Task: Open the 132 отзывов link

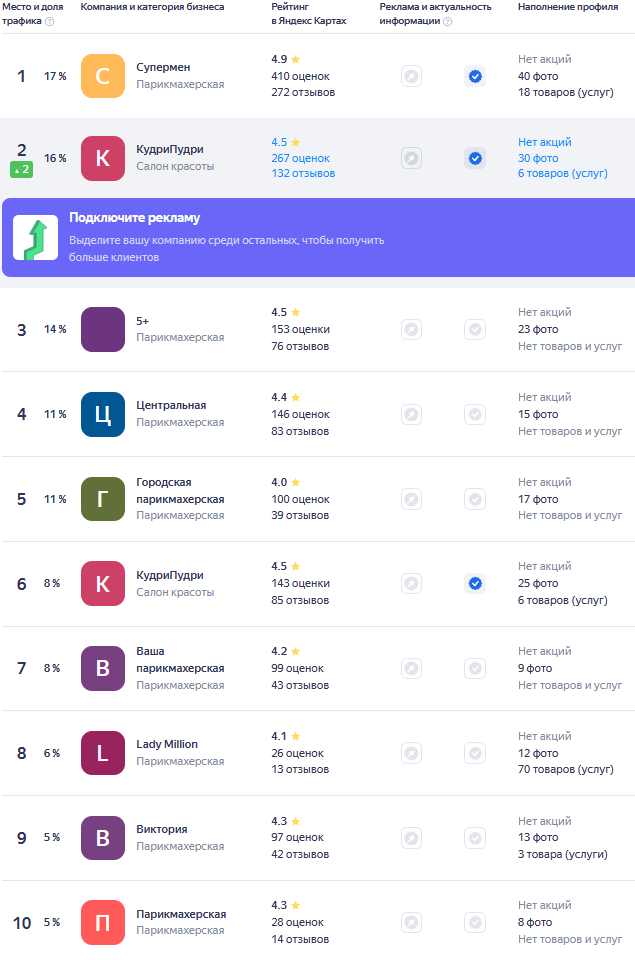Action: tap(303, 173)
